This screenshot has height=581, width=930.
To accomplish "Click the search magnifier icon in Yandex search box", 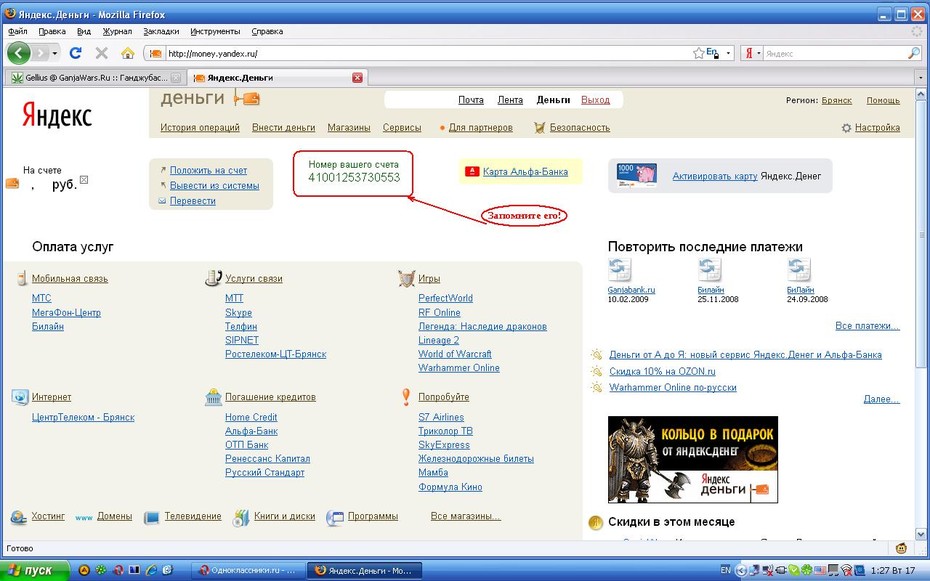I will coord(913,53).
